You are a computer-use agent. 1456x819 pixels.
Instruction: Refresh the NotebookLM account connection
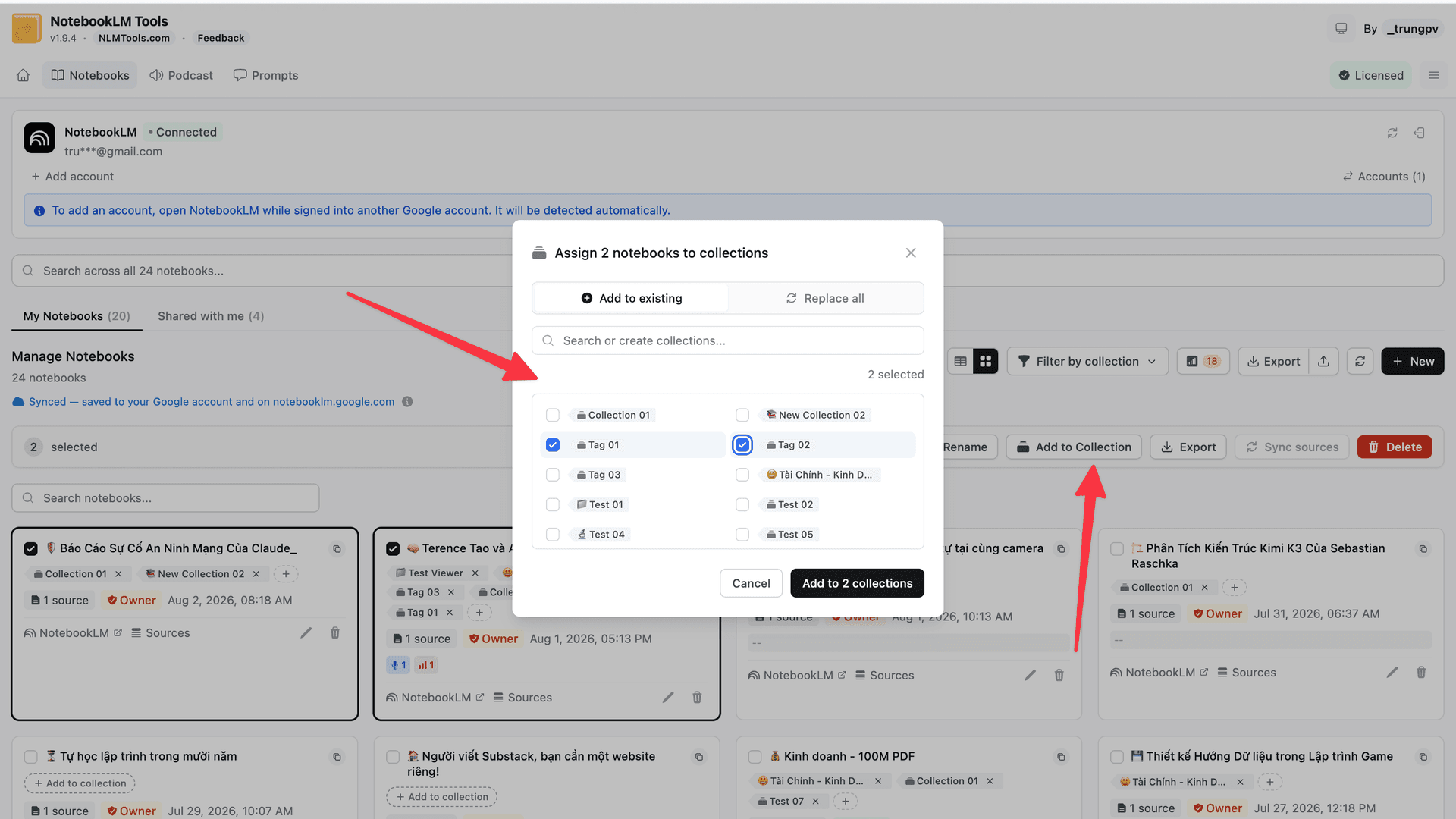(1392, 133)
